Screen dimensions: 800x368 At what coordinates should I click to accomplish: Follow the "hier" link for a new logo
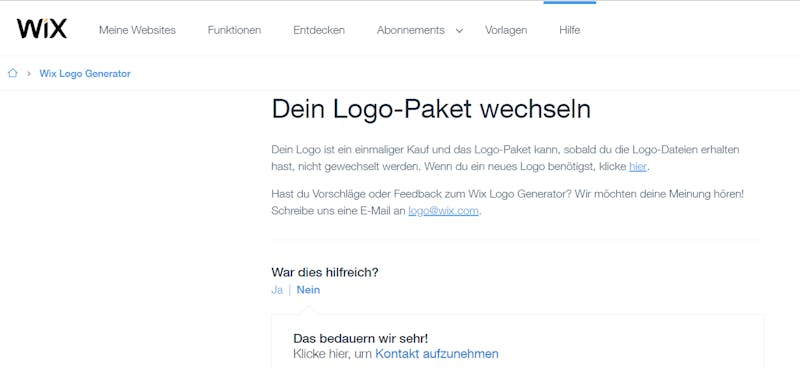638,166
